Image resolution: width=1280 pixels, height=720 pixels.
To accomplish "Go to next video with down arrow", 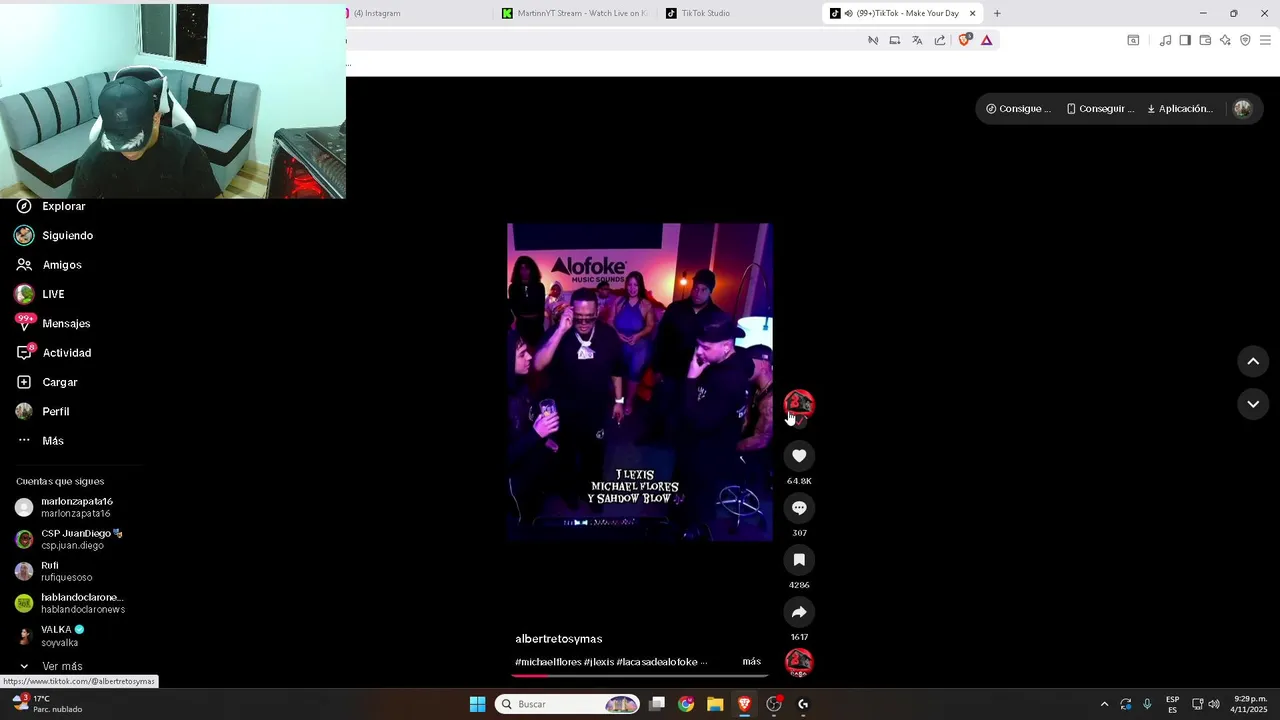I will (1253, 404).
